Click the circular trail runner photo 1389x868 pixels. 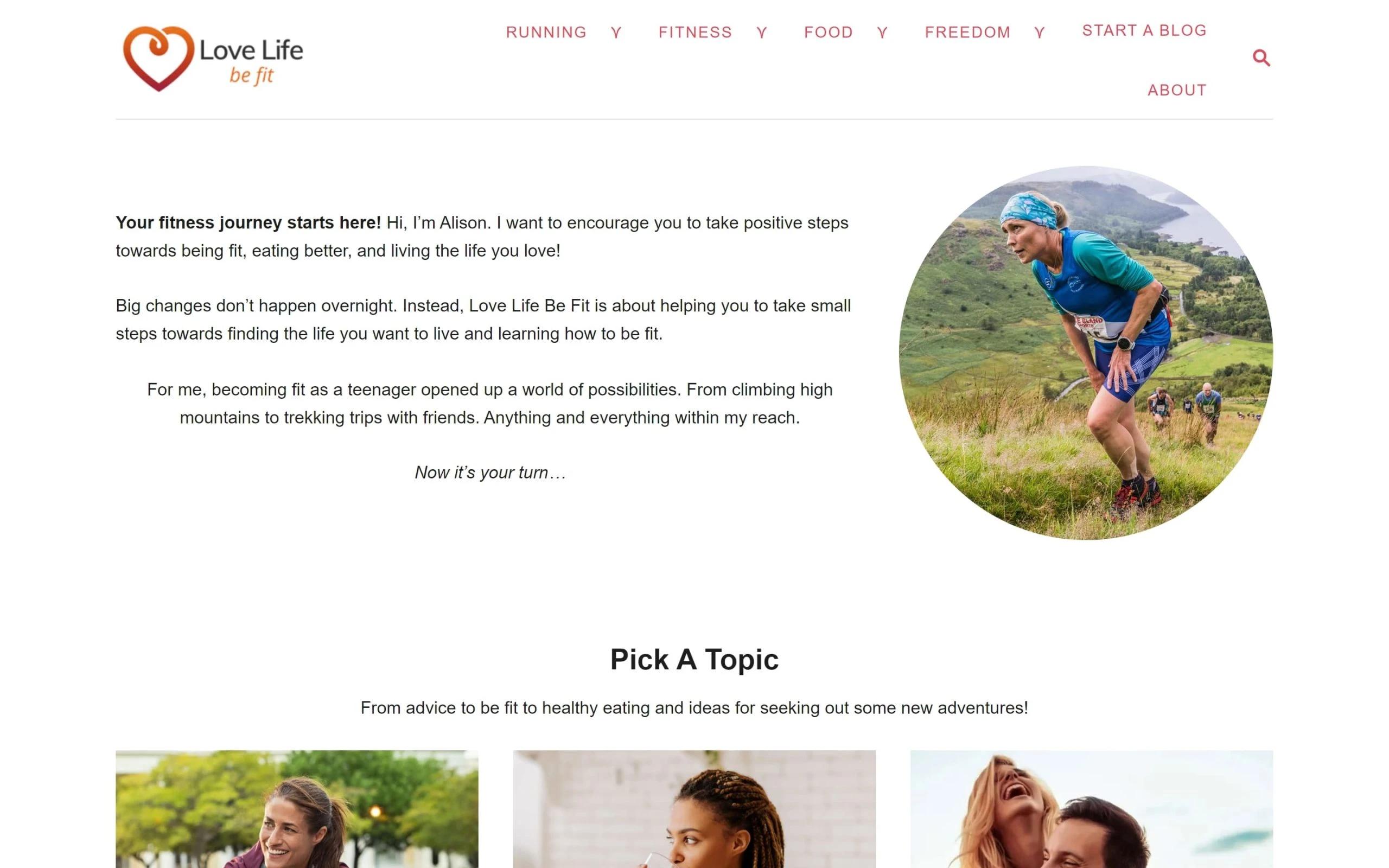(x=1086, y=353)
